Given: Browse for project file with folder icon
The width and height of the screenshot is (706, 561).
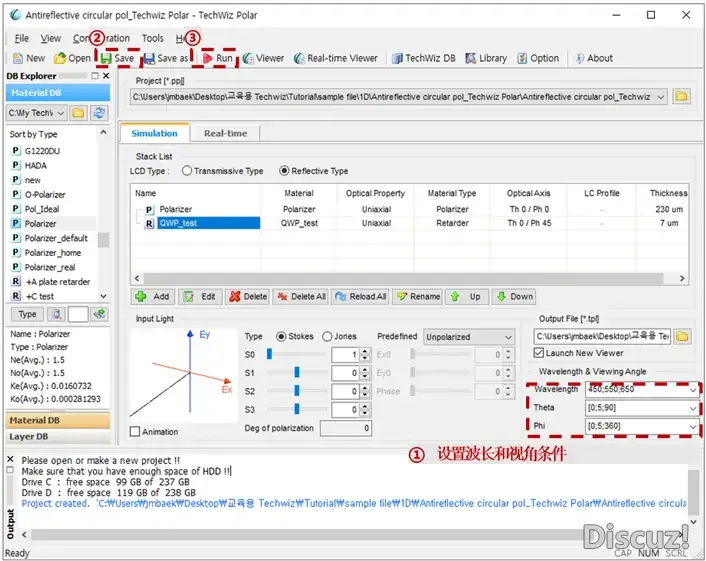Looking at the screenshot, I should [x=681, y=96].
